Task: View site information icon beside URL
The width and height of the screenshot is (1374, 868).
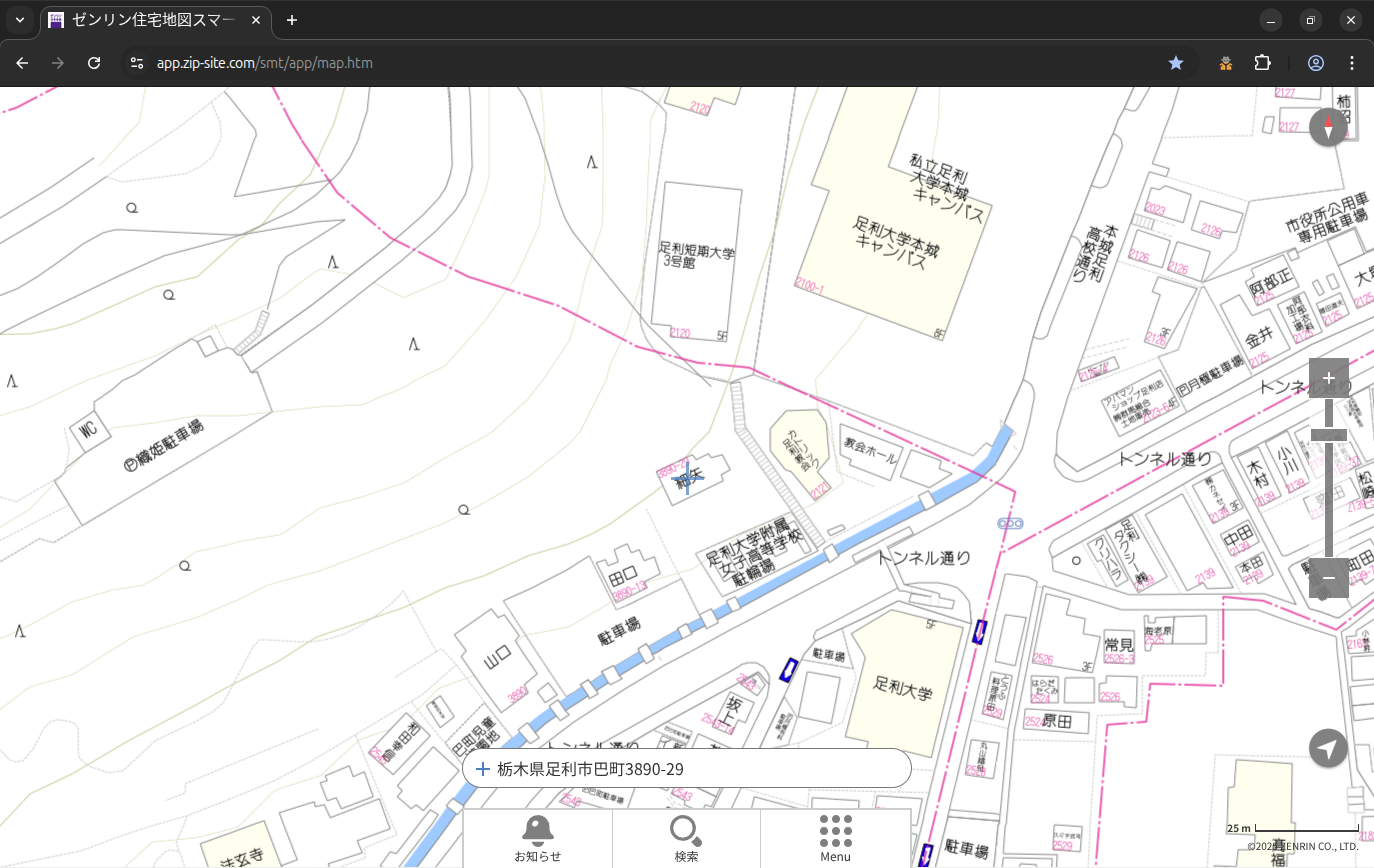Action: (137, 63)
